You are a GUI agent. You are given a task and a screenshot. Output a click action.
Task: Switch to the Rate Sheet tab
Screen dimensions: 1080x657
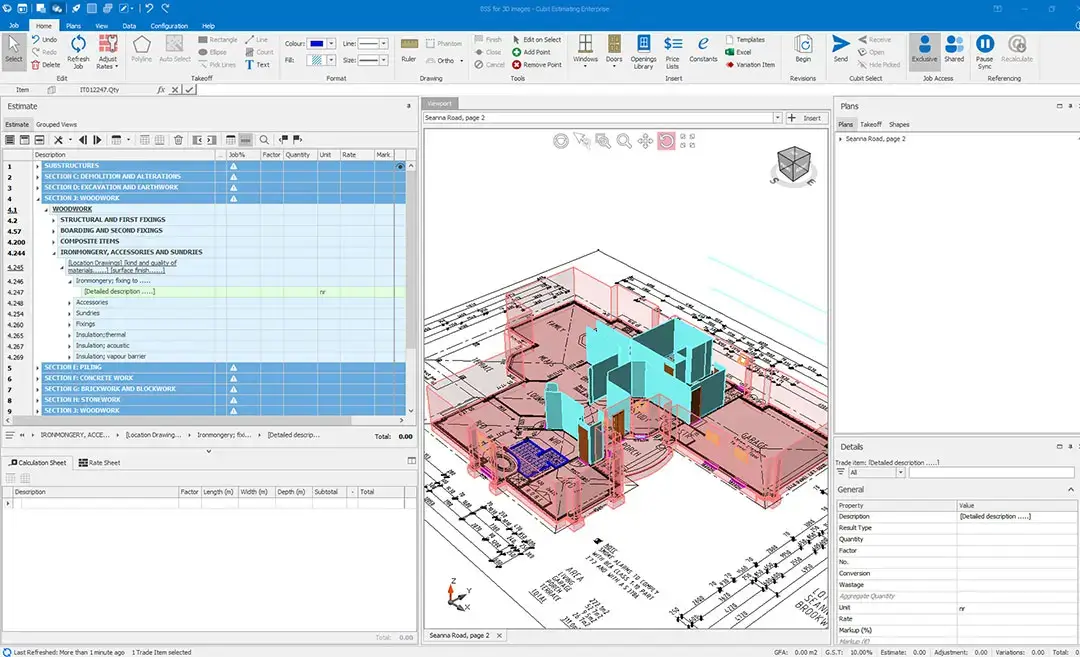(x=100, y=463)
